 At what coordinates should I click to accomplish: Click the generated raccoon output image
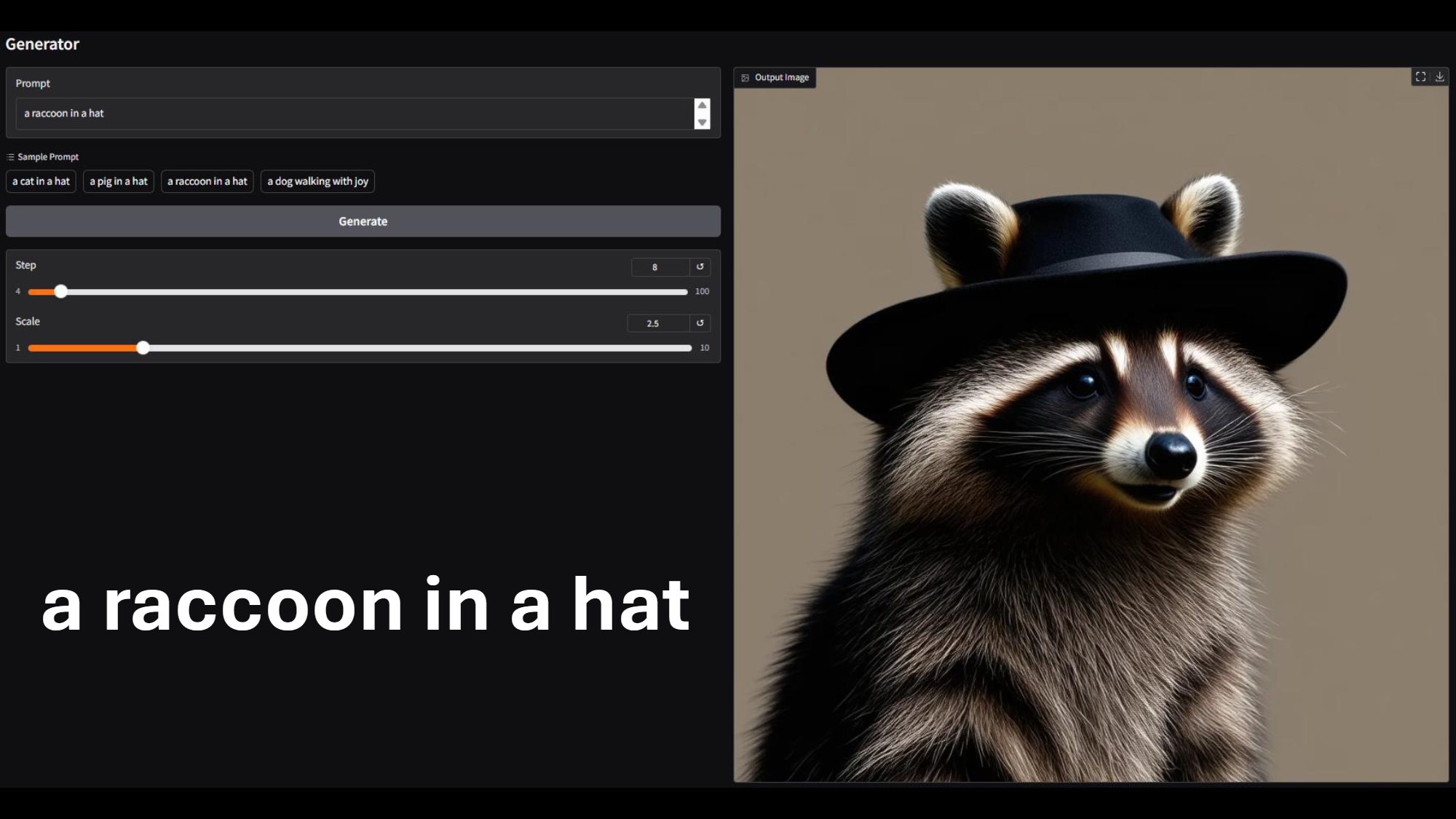[x=1091, y=437]
